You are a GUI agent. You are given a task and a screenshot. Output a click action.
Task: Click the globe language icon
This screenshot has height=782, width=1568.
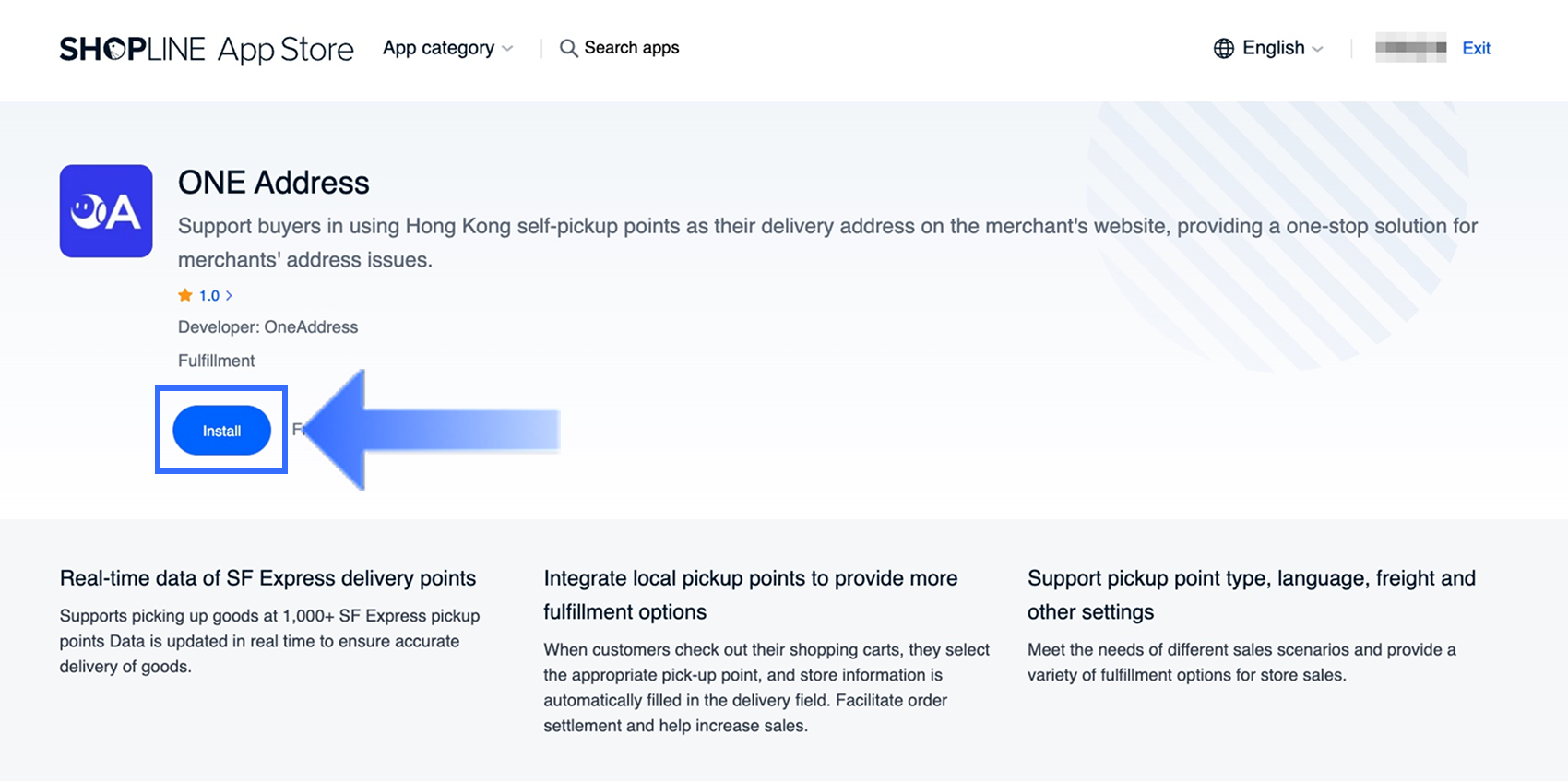(1224, 48)
